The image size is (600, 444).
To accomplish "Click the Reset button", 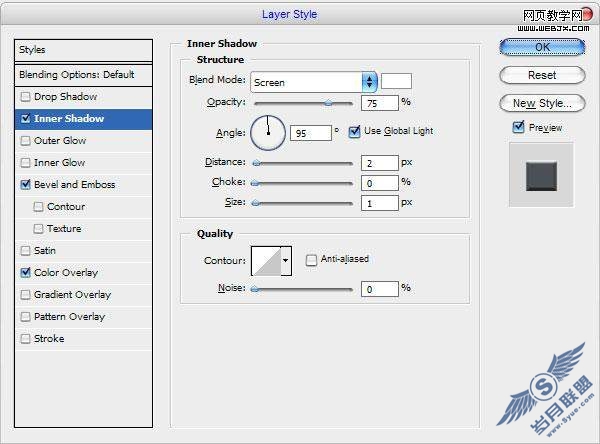I will point(542,75).
